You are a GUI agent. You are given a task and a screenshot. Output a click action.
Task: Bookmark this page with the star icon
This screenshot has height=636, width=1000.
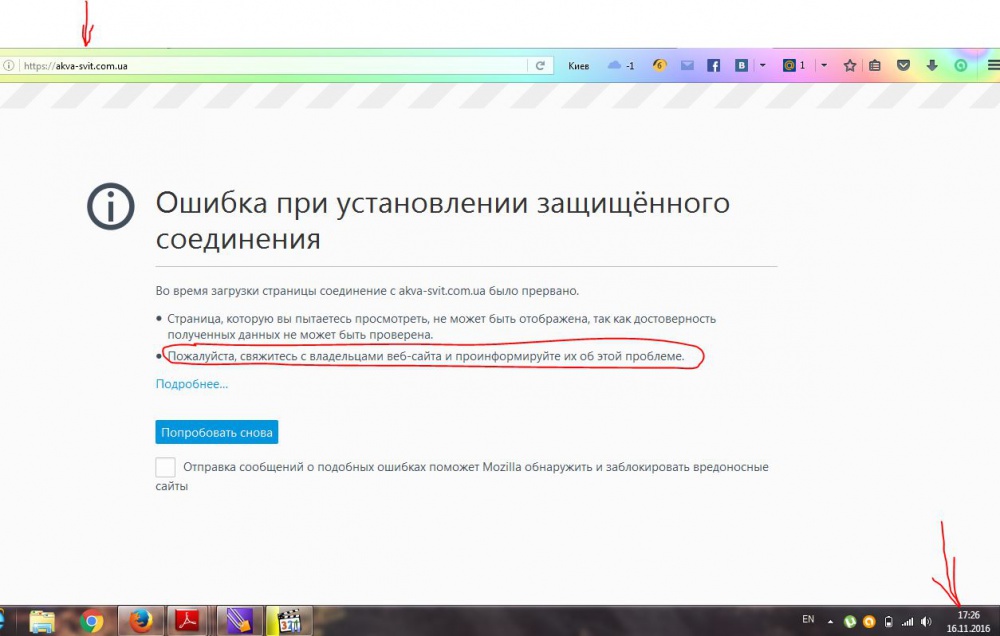click(850, 66)
